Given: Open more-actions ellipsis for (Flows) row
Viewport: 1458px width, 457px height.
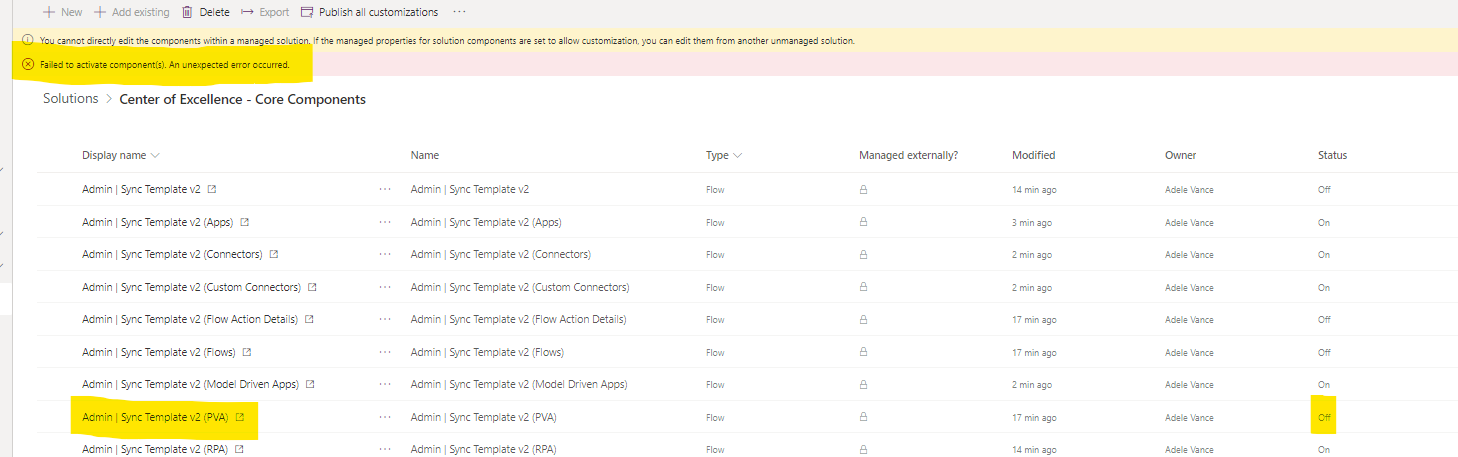Looking at the screenshot, I should (385, 352).
